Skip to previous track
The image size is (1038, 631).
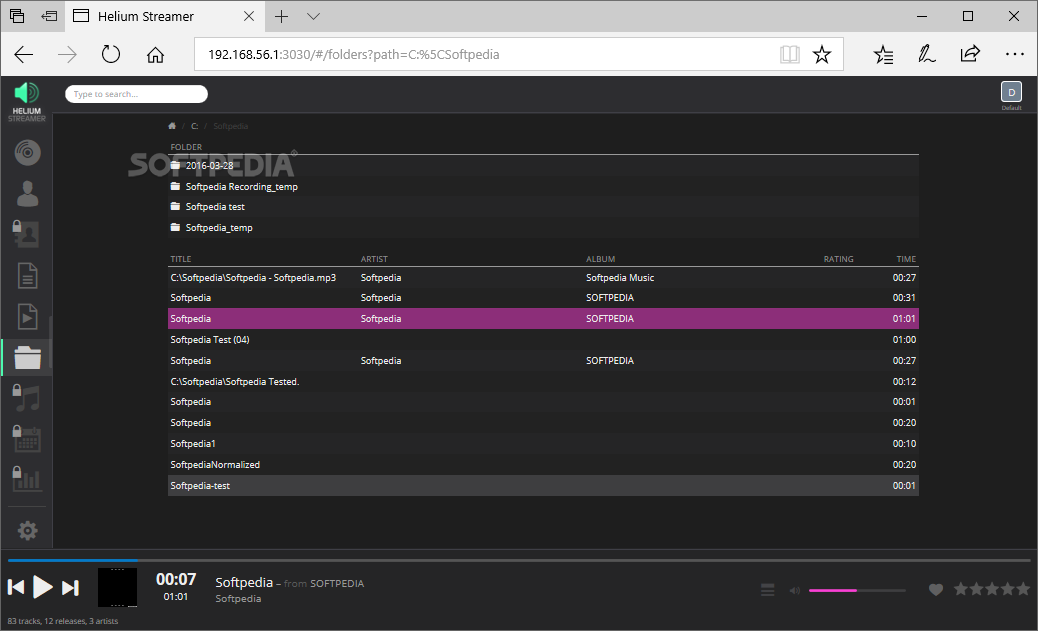coord(16,587)
